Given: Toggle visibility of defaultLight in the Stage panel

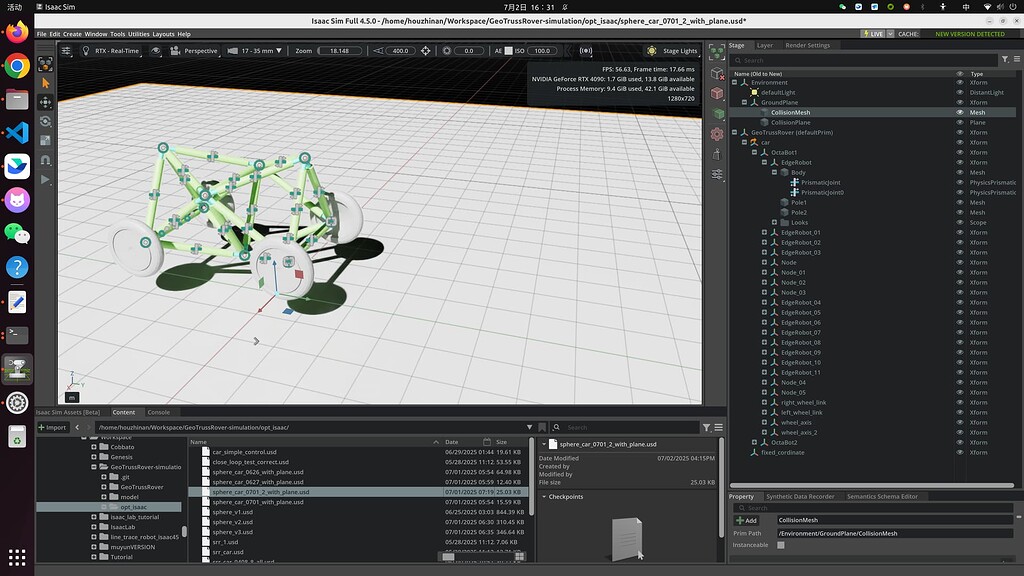Looking at the screenshot, I should (959, 92).
